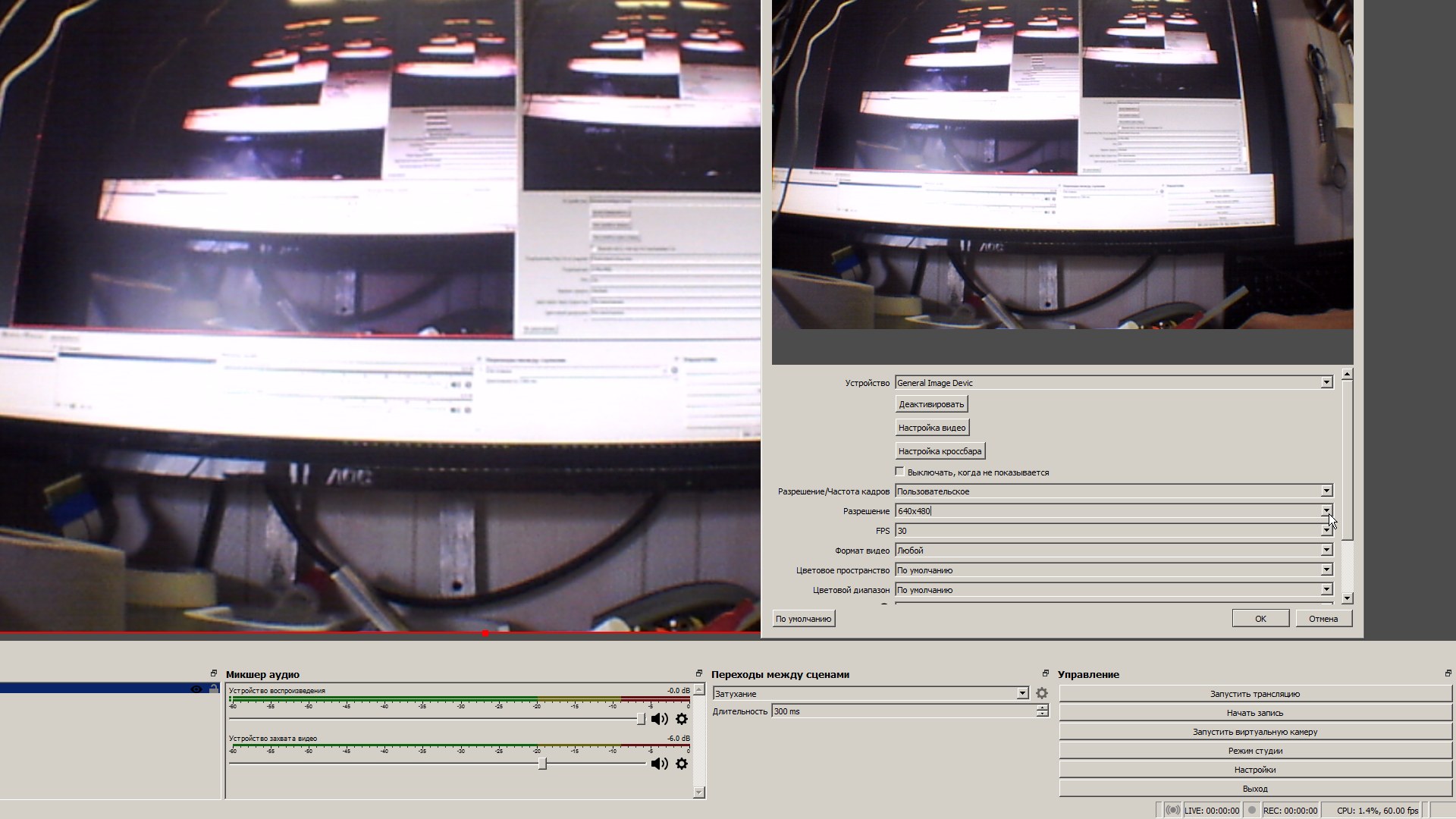Mute the playback device speaker icon

click(659, 719)
